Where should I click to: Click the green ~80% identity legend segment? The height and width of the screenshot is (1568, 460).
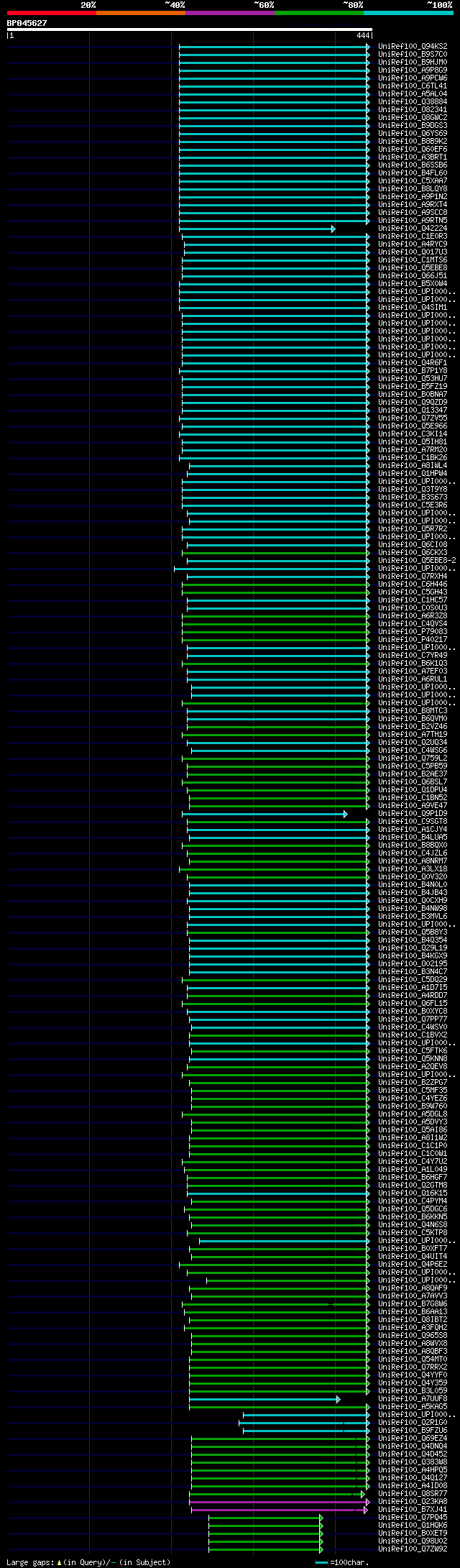click(x=318, y=13)
